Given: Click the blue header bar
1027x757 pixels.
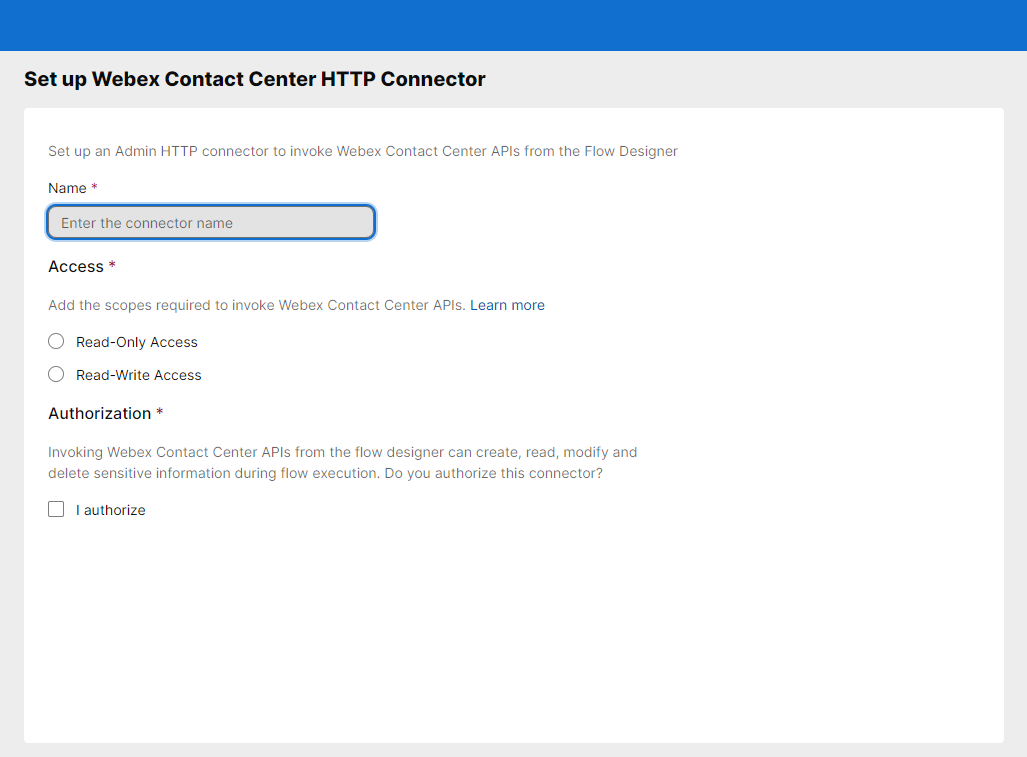Looking at the screenshot, I should click(514, 26).
